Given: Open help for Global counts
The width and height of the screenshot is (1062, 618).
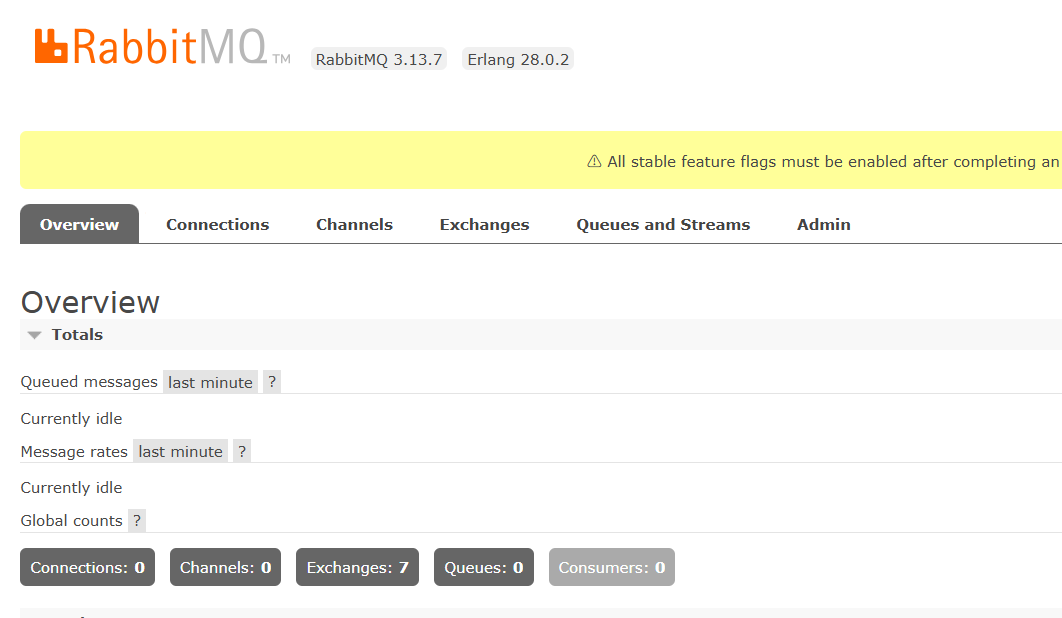Looking at the screenshot, I should pyautogui.click(x=137, y=520).
